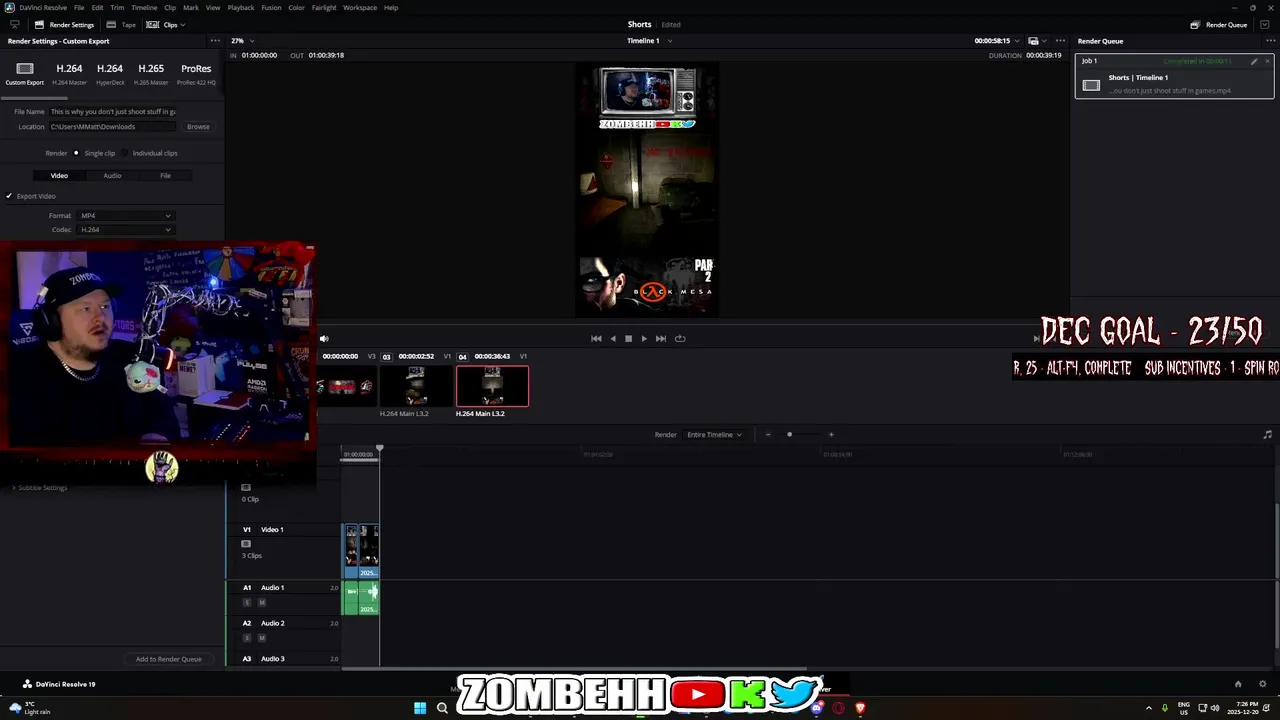This screenshot has height=720, width=1280.
Task: Open viewer options three-dot menu
Action: tap(1061, 41)
